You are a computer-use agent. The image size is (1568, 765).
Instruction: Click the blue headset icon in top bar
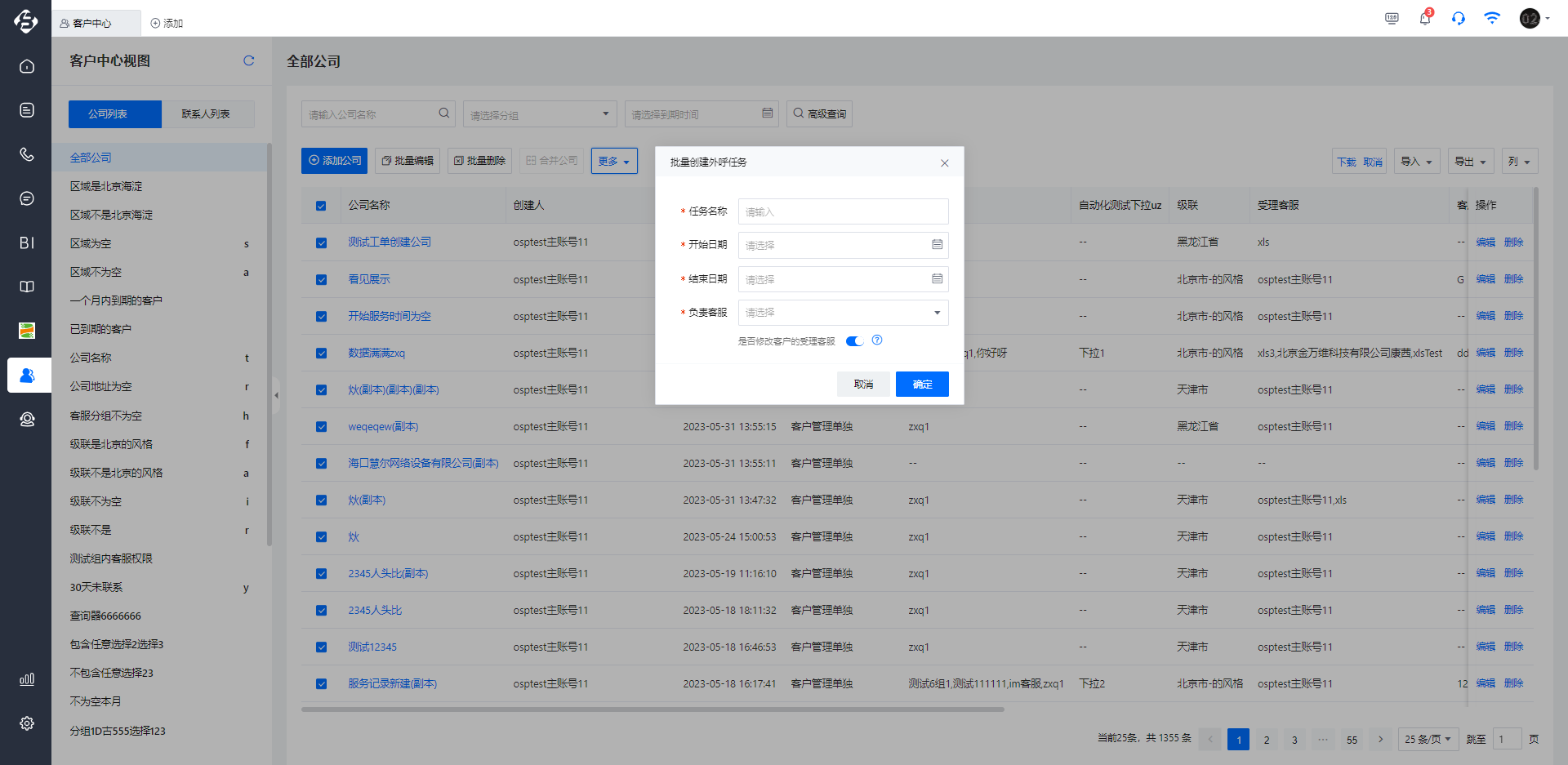1459,18
